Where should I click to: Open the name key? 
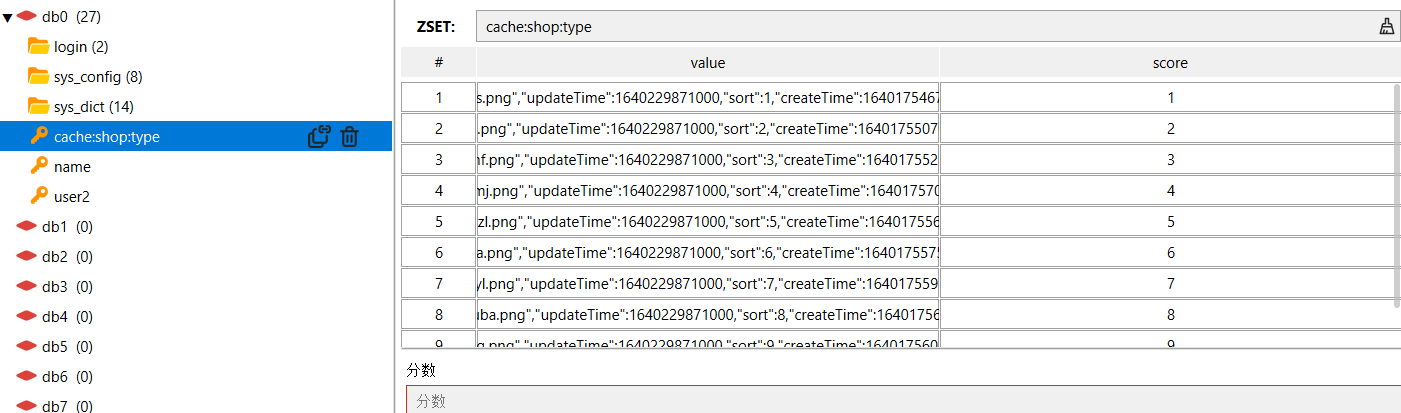coord(72,167)
